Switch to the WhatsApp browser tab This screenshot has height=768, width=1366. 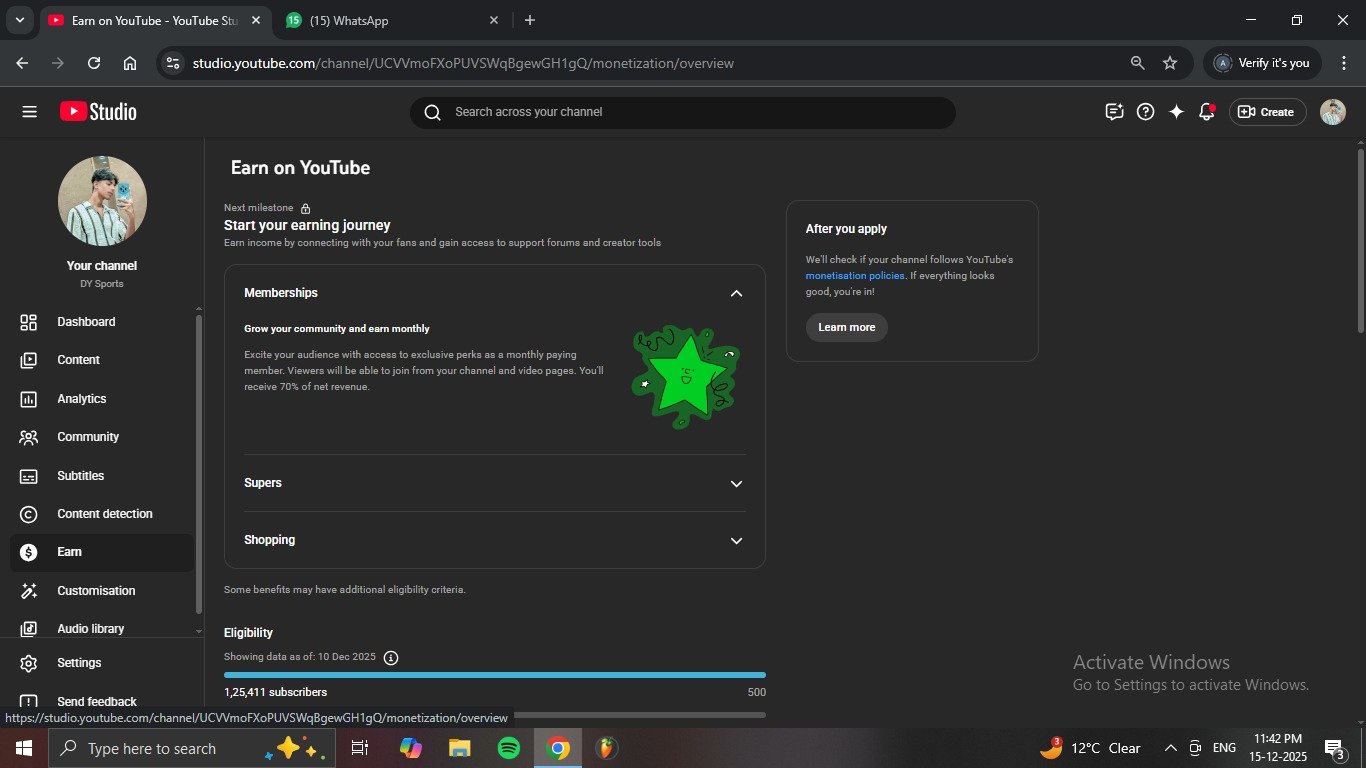tap(390, 21)
